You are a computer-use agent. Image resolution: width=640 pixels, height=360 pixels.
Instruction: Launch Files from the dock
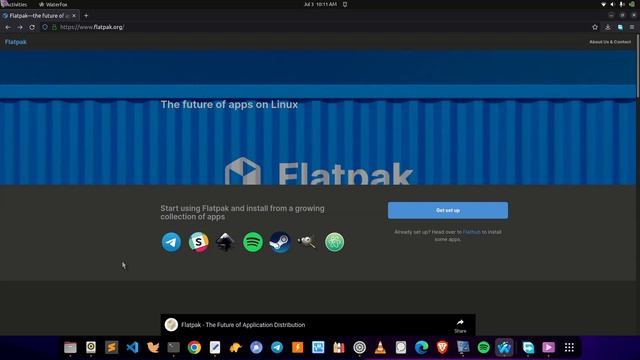(70, 347)
